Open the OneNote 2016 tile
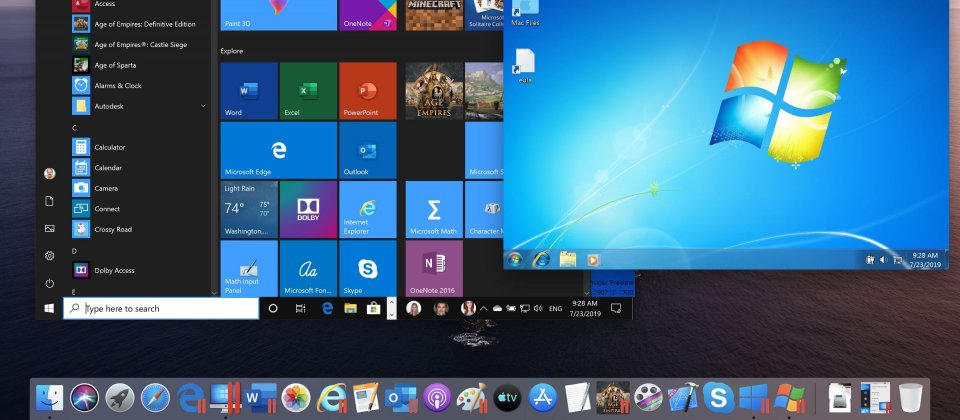This screenshot has width=960, height=420. (433, 268)
